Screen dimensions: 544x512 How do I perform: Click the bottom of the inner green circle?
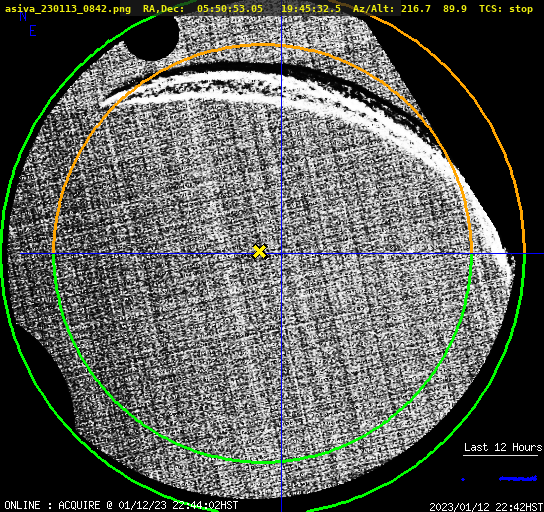[x=262, y=462]
